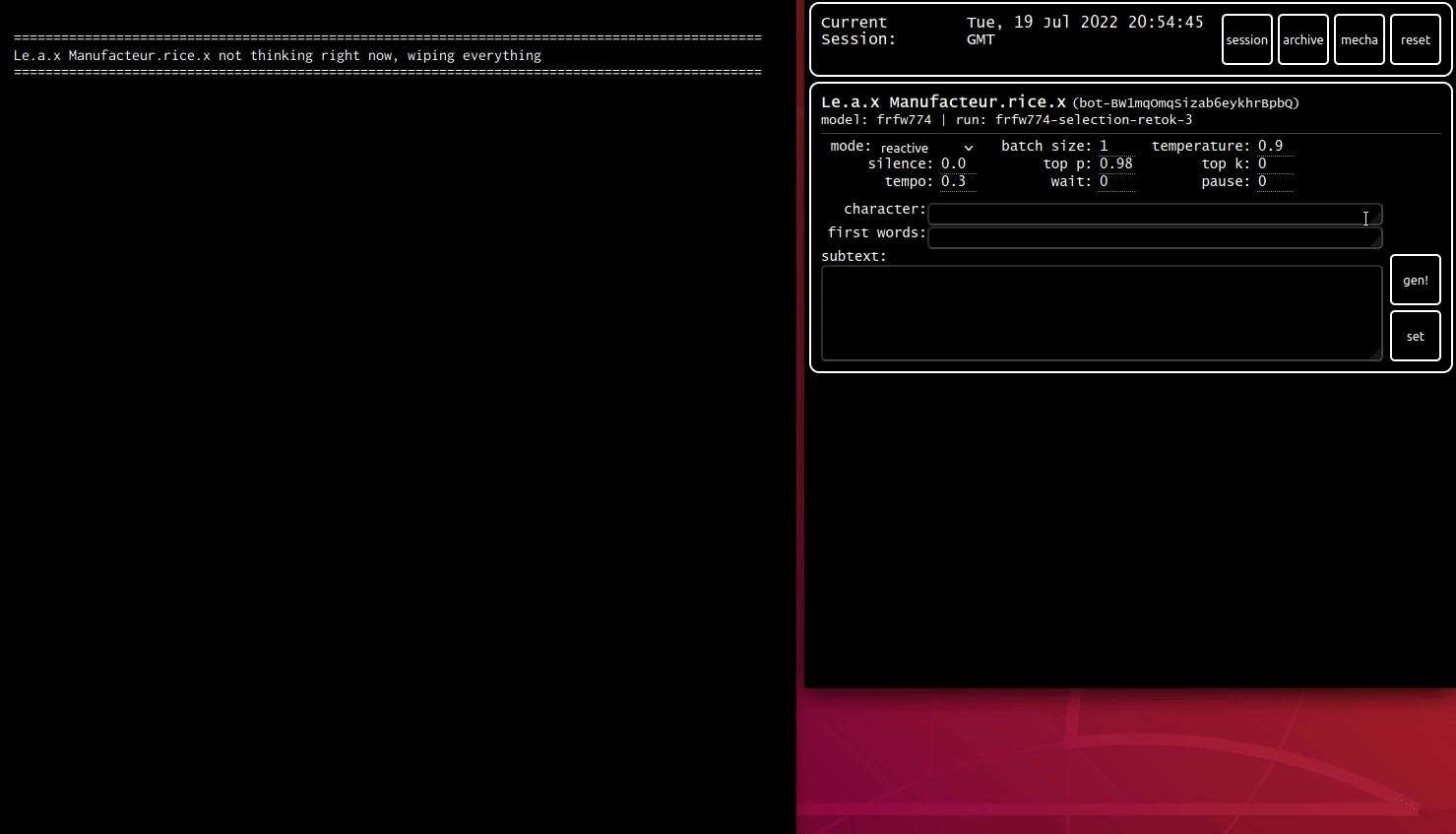
Task: Click the reset button
Action: tap(1416, 39)
